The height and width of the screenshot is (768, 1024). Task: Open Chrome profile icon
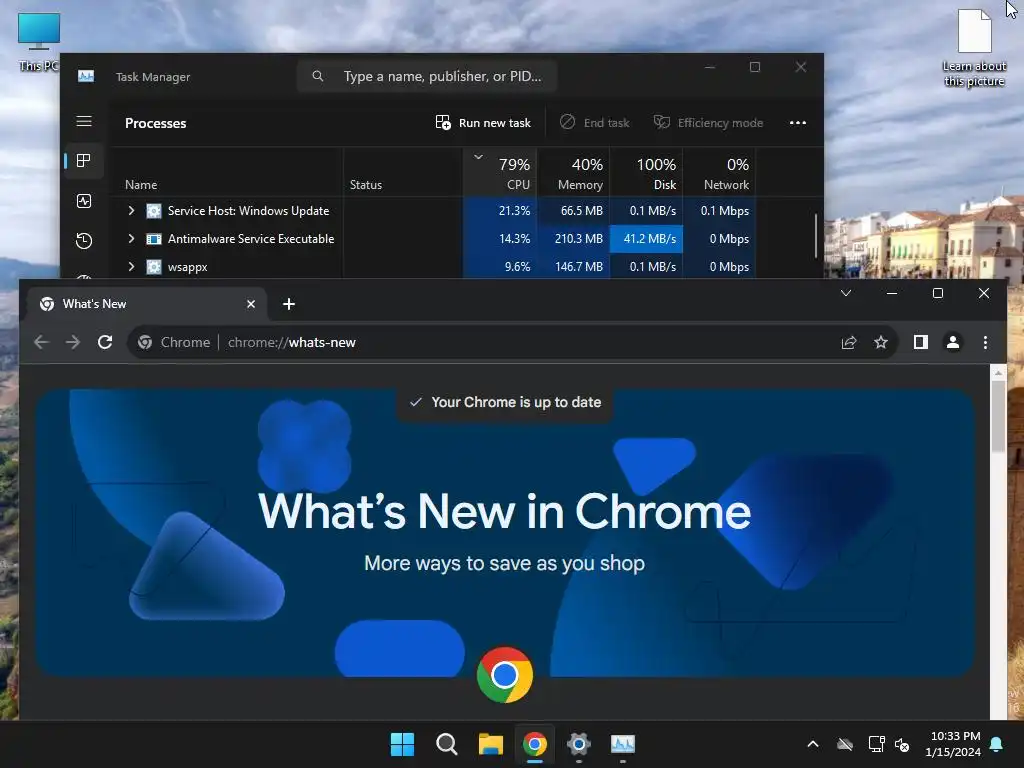tap(953, 342)
